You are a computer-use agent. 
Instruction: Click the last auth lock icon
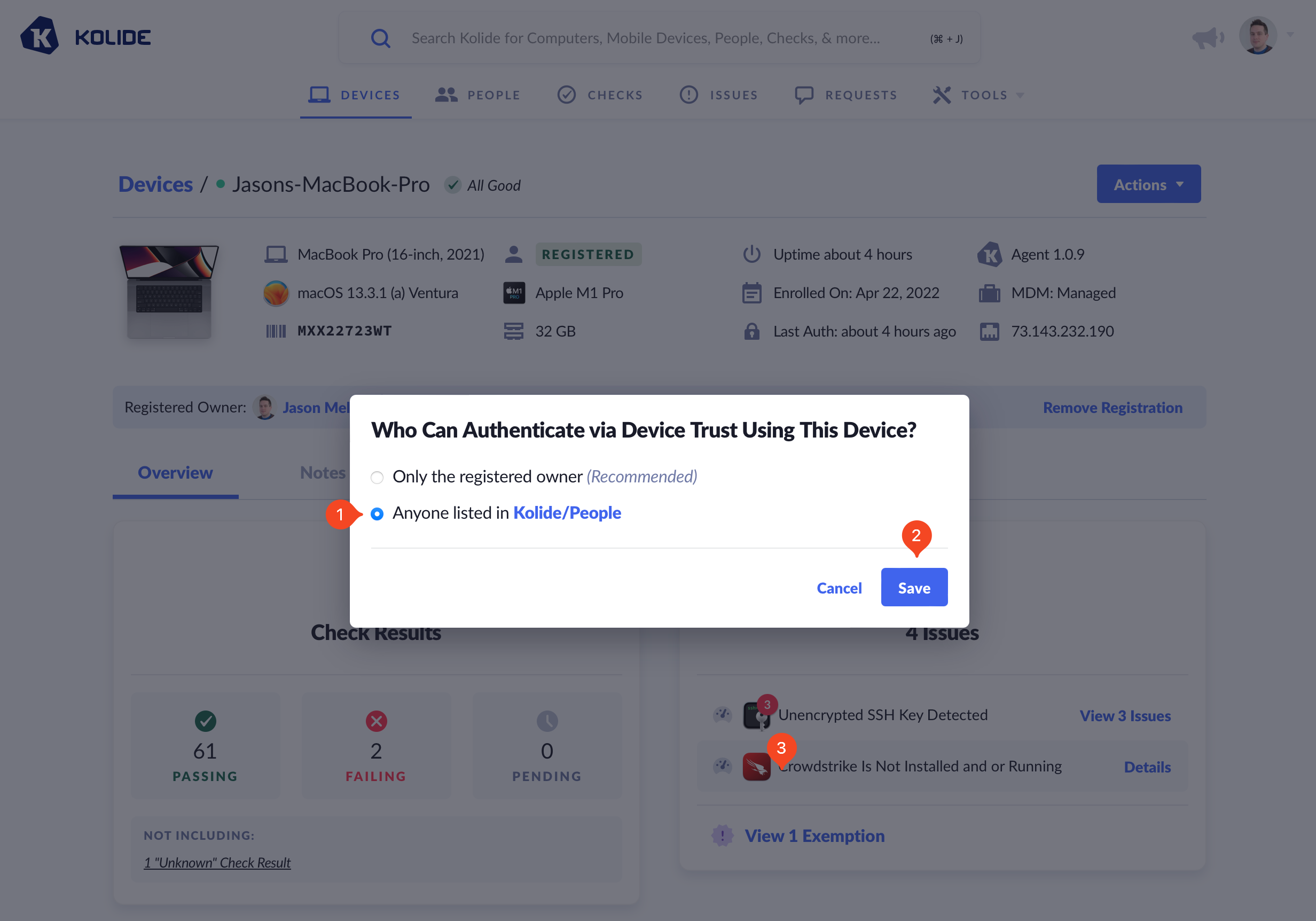751,331
